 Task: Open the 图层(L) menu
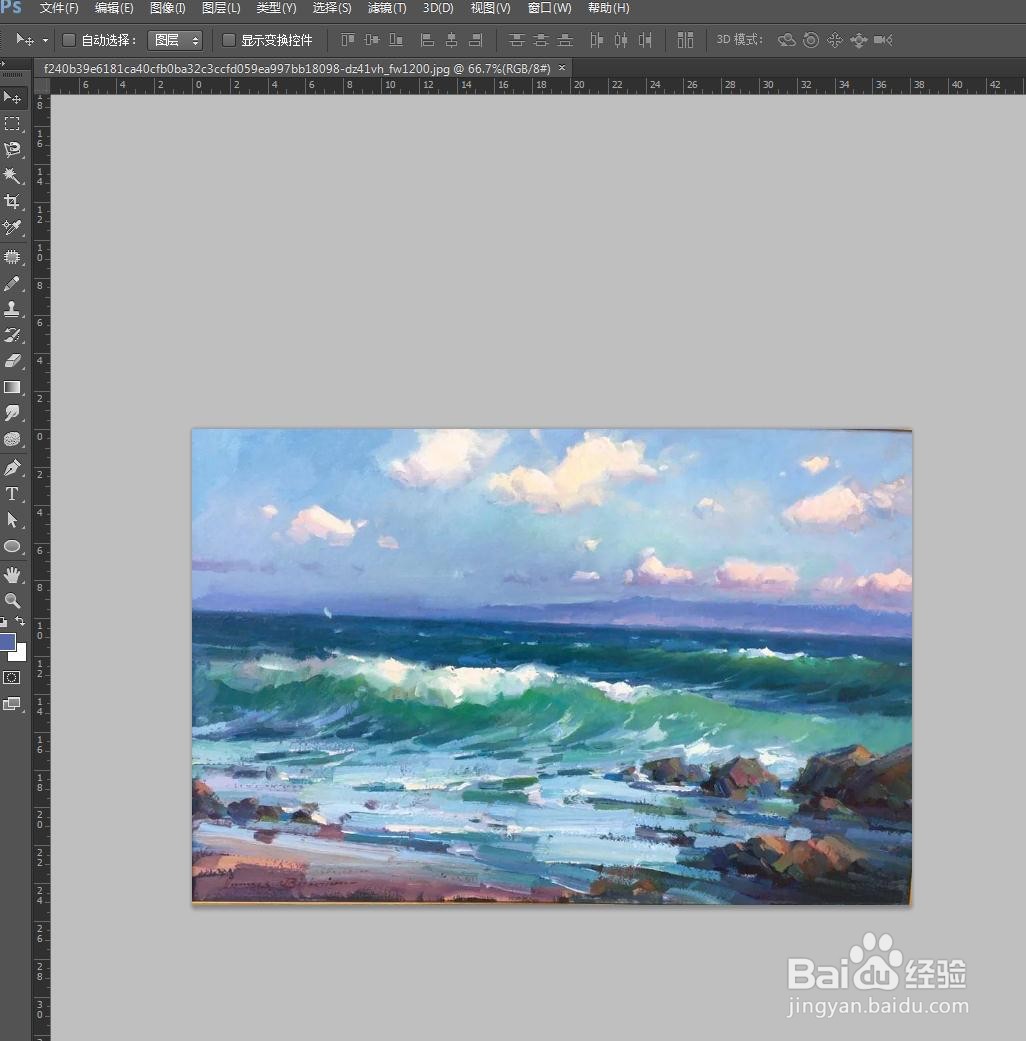221,8
